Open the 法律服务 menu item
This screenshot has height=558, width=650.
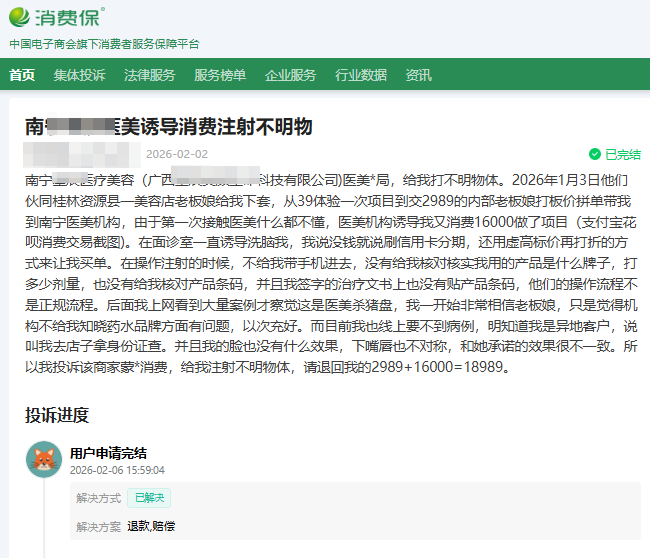149,75
